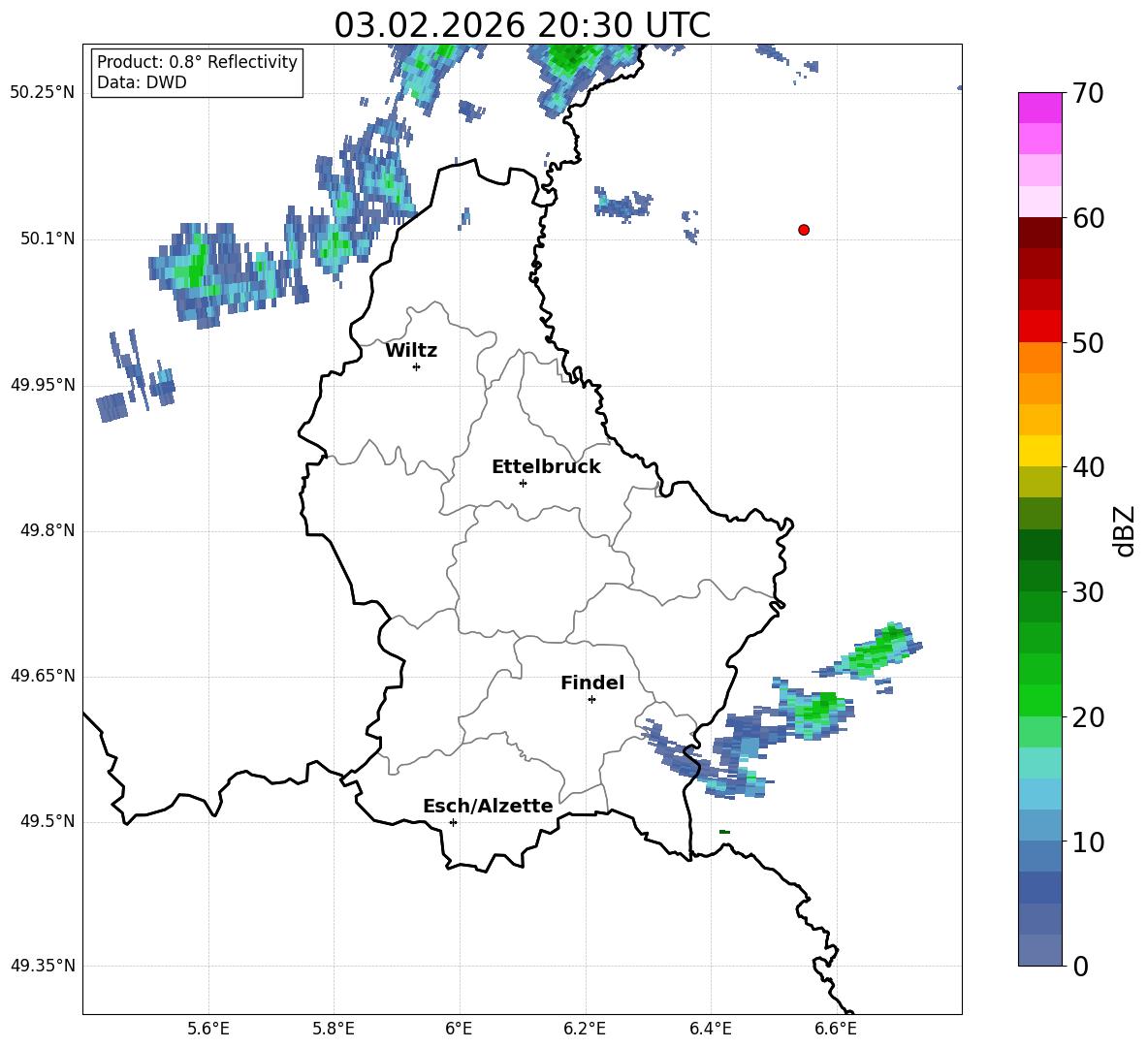
Task: Click the '6.4°E' longitude label
Action: (x=711, y=1029)
